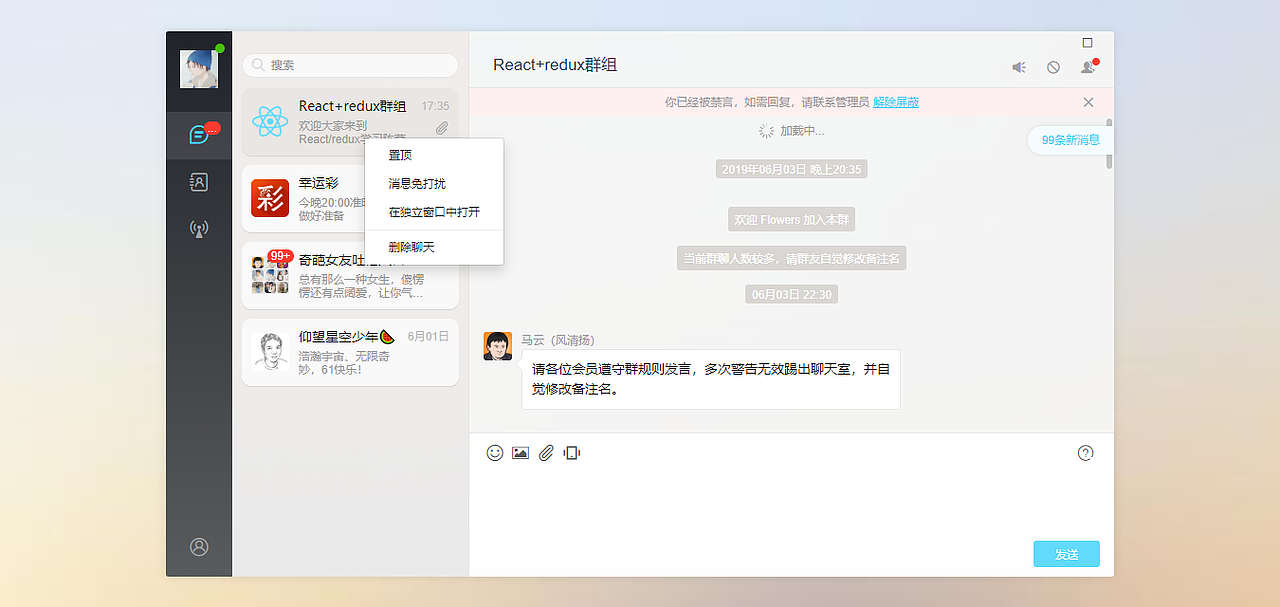Open the broadcast antenna sidebar icon
Viewport: 1280px width, 607px height.
click(x=199, y=229)
